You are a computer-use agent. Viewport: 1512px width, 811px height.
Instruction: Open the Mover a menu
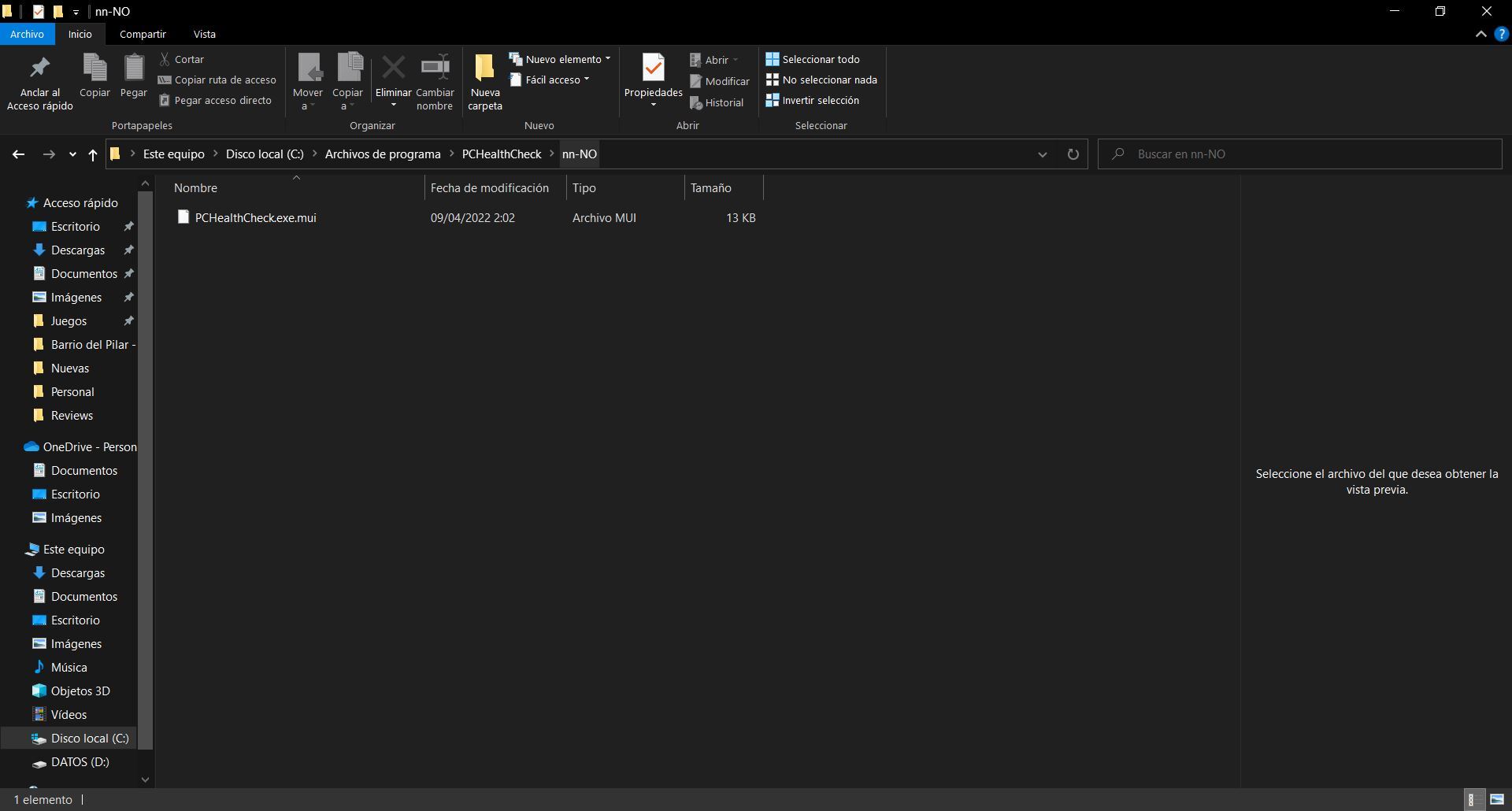pyautogui.click(x=308, y=83)
